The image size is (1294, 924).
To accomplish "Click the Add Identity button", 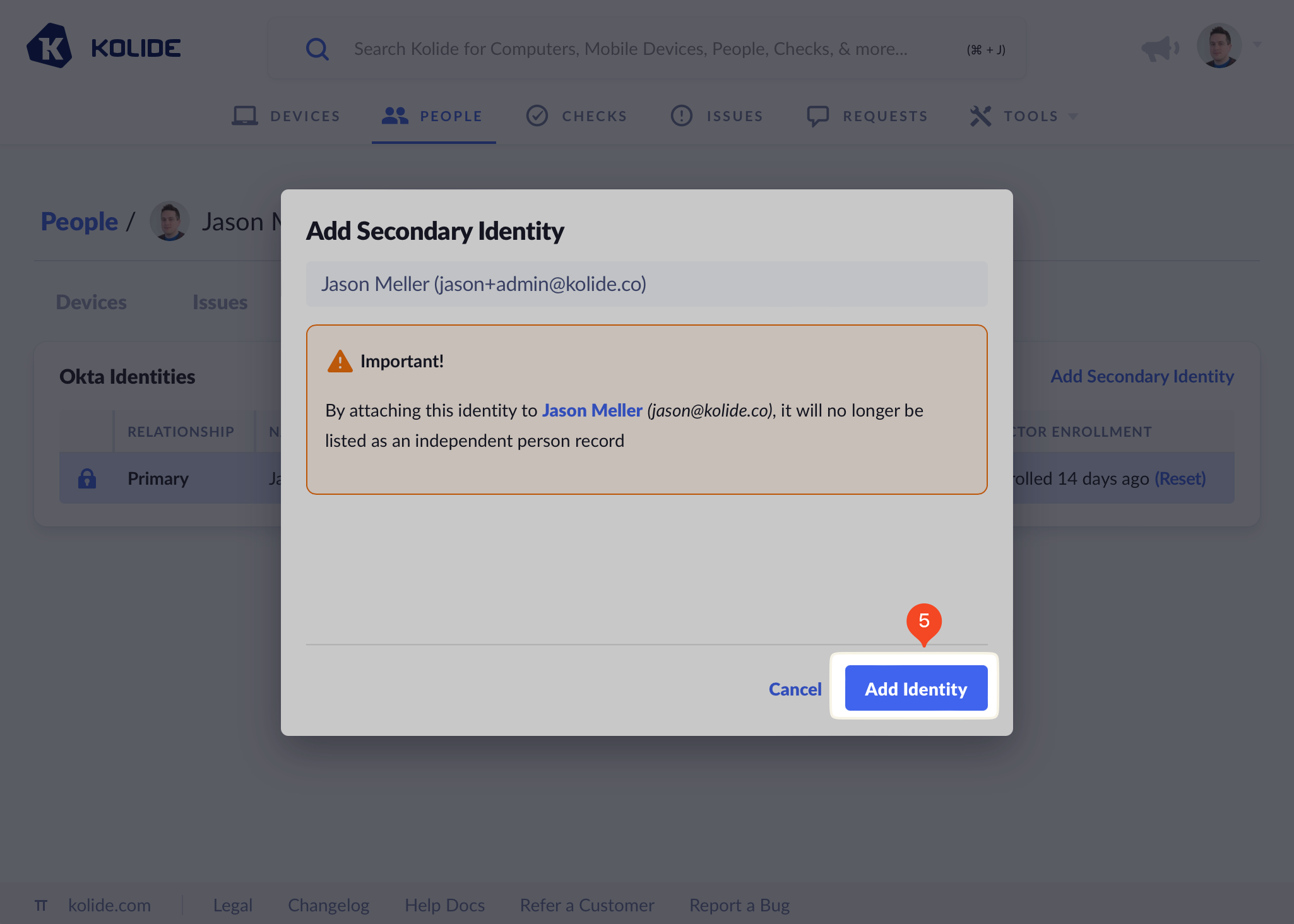I will click(x=916, y=688).
